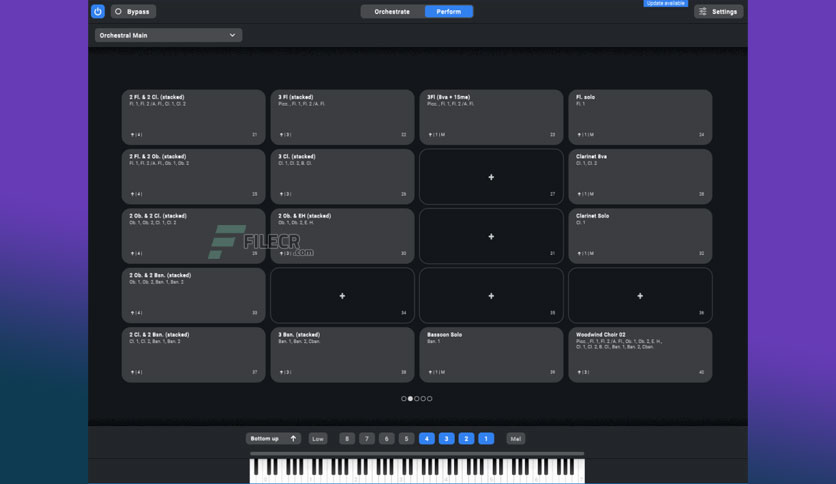Viewport: 836px width, 484px height.
Task: Add a preset to empty slot 36
Action: pyautogui.click(x=640, y=295)
